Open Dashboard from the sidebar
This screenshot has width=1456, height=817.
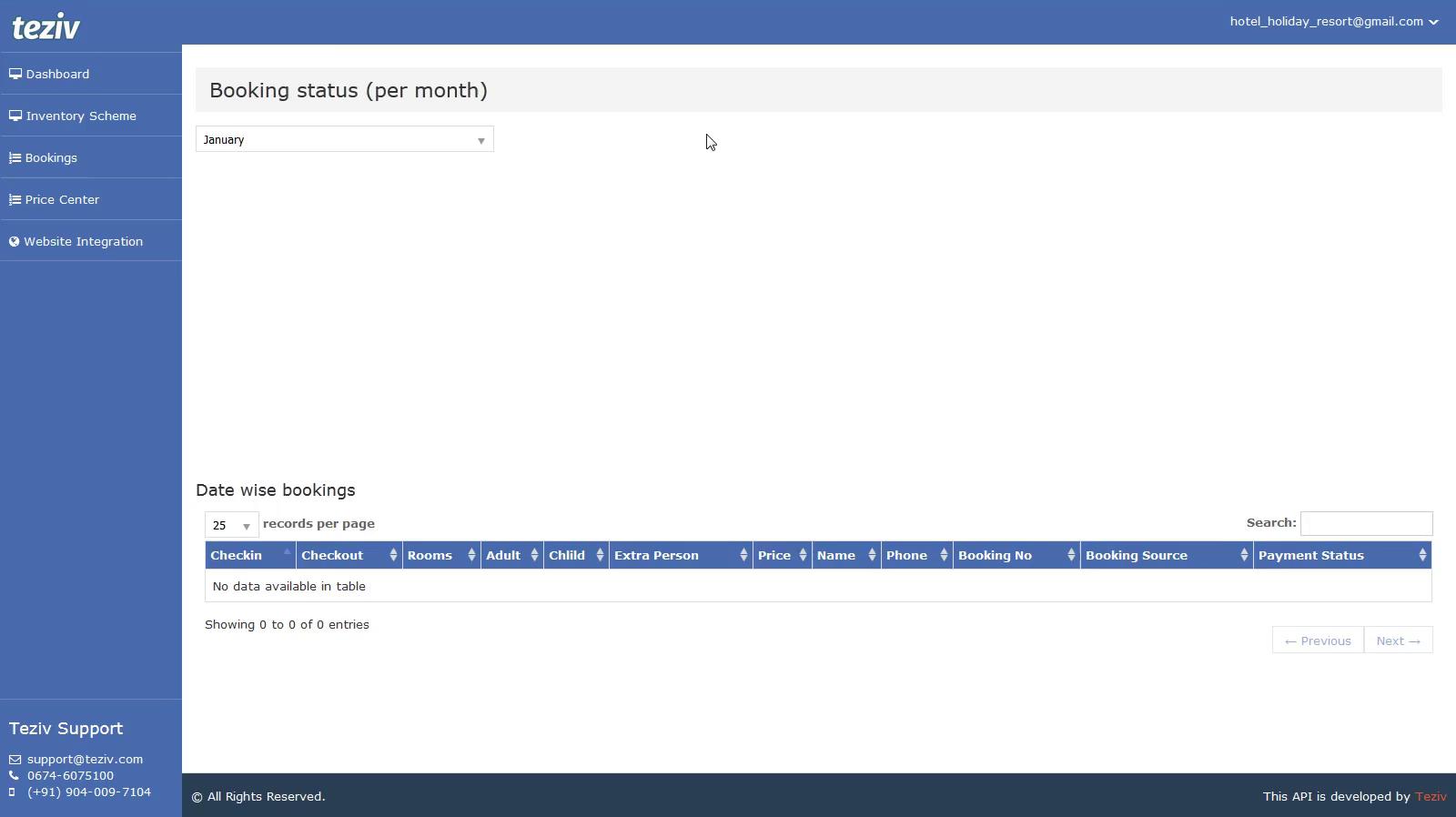[x=91, y=74]
